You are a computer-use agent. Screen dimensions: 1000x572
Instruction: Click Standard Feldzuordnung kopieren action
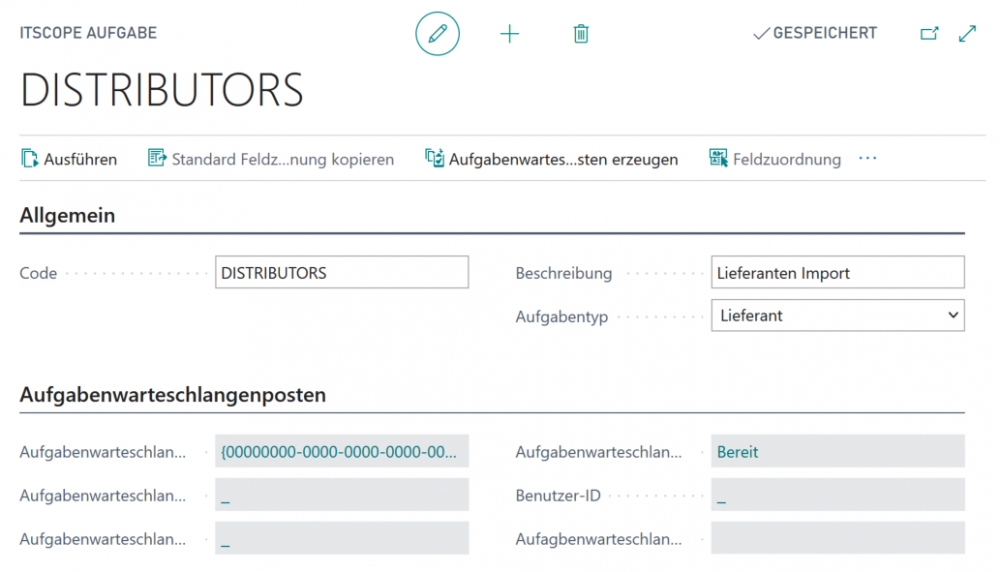click(x=271, y=159)
